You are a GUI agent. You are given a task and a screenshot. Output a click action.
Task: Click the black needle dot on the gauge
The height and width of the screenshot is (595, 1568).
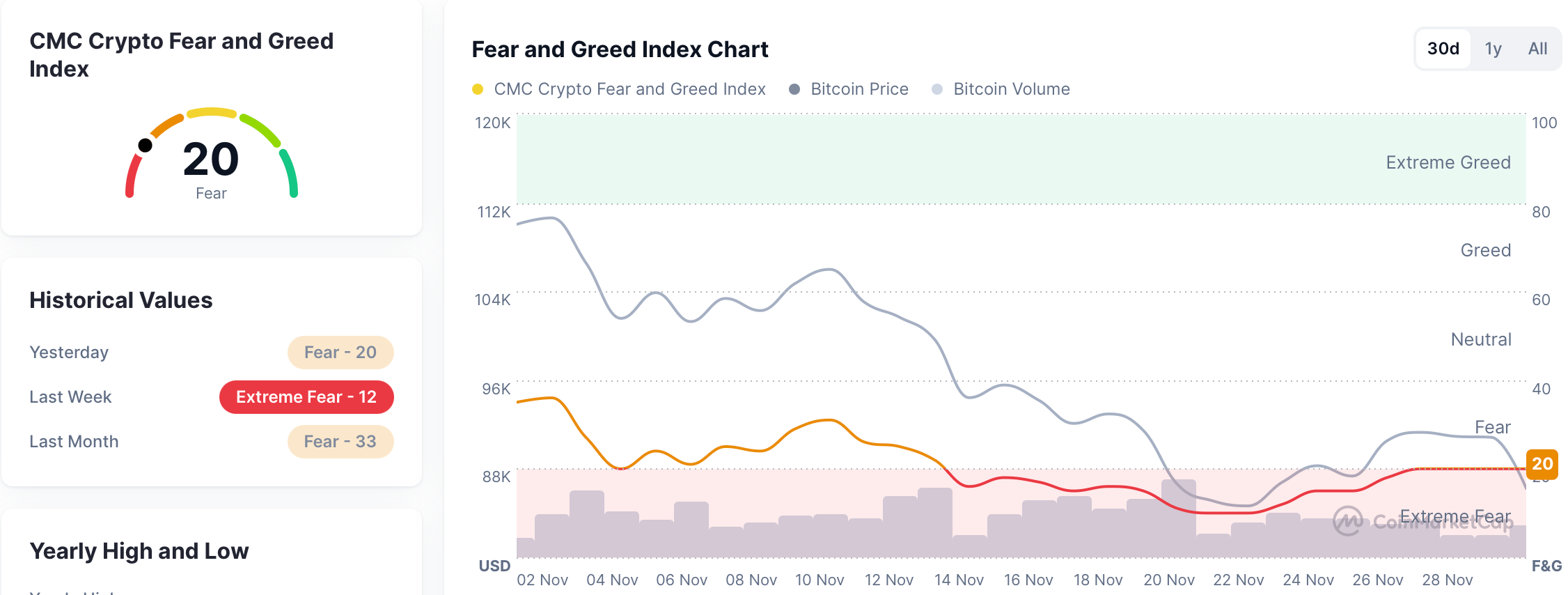[x=146, y=144]
